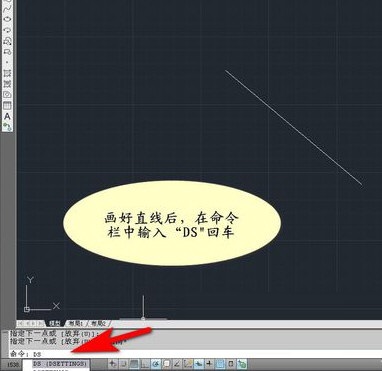Select the Ellipse tool
The image size is (382, 371).
[x=7, y=19]
